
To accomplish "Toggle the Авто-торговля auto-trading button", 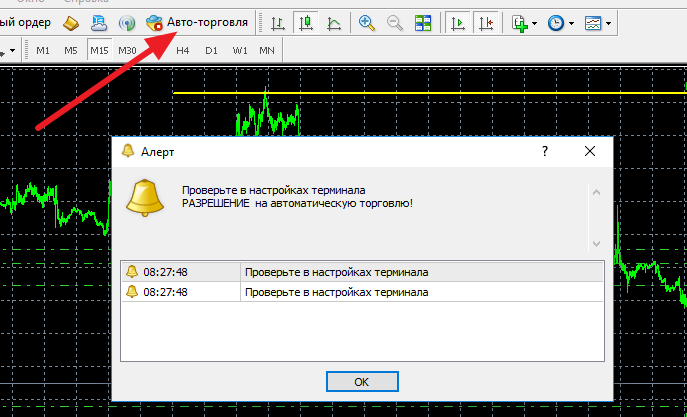I will 197,22.
